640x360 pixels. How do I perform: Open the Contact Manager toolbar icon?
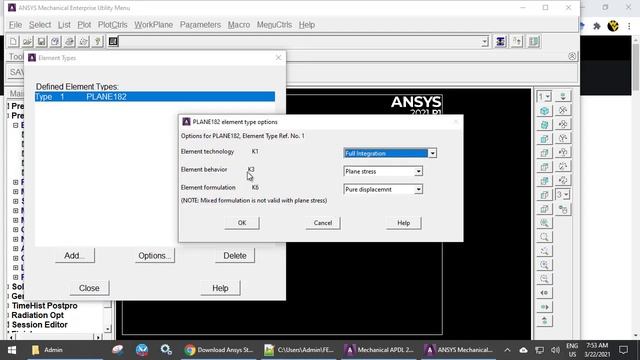coord(534,42)
